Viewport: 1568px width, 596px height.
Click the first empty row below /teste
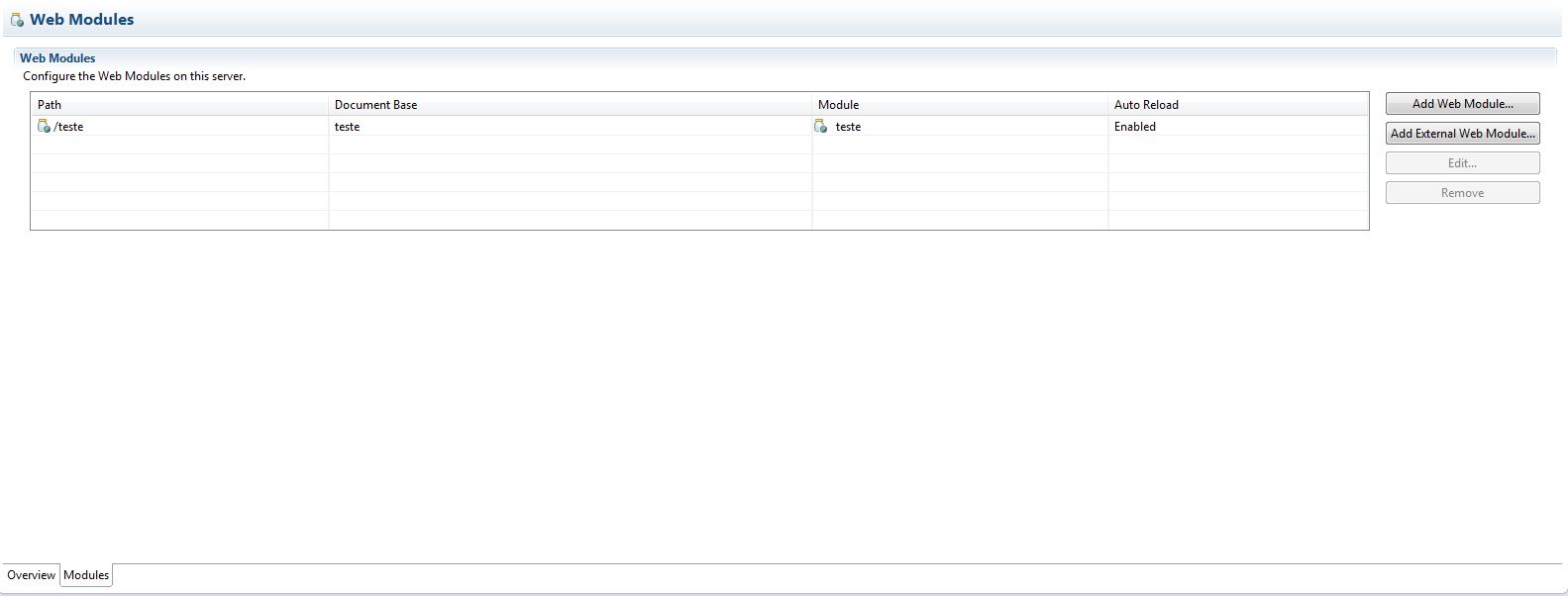[x=178, y=146]
